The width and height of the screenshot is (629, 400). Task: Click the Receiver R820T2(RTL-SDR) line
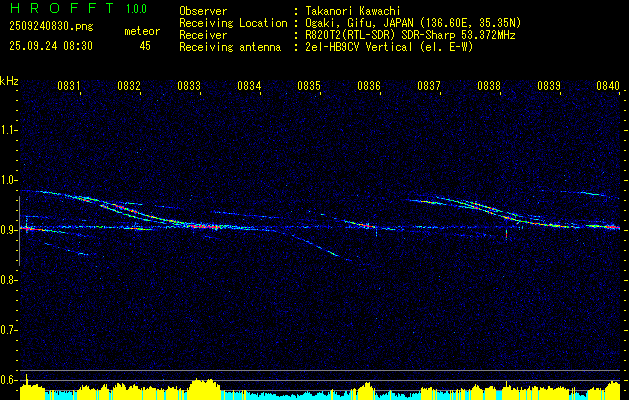coord(410,35)
